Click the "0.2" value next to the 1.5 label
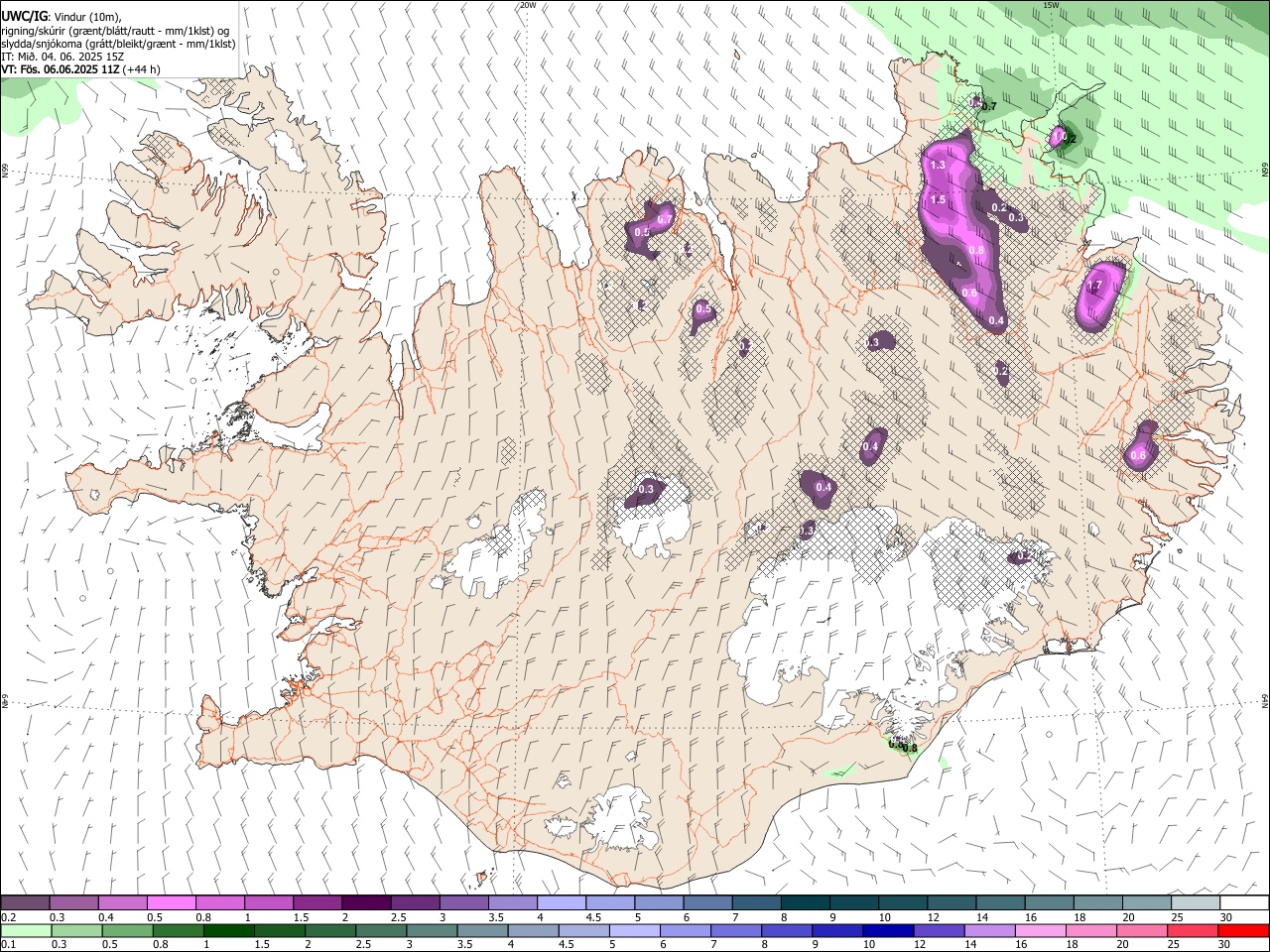Viewport: 1270px width, 952px height. pos(999,207)
